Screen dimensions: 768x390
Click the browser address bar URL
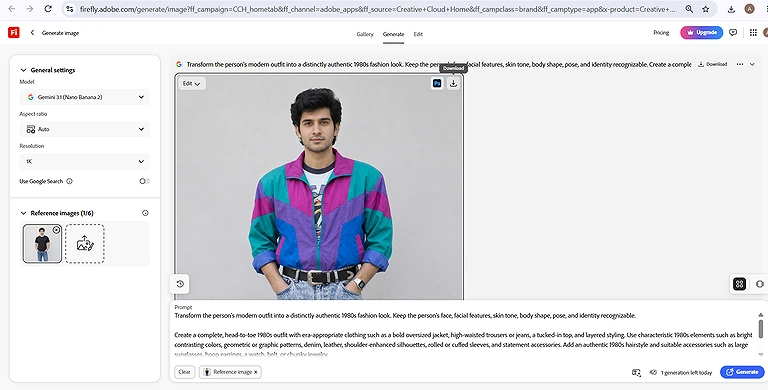pyautogui.click(x=377, y=9)
